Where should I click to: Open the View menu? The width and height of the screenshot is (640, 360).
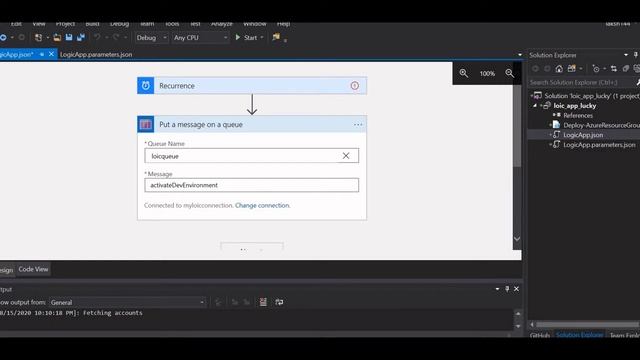[x=39, y=24]
